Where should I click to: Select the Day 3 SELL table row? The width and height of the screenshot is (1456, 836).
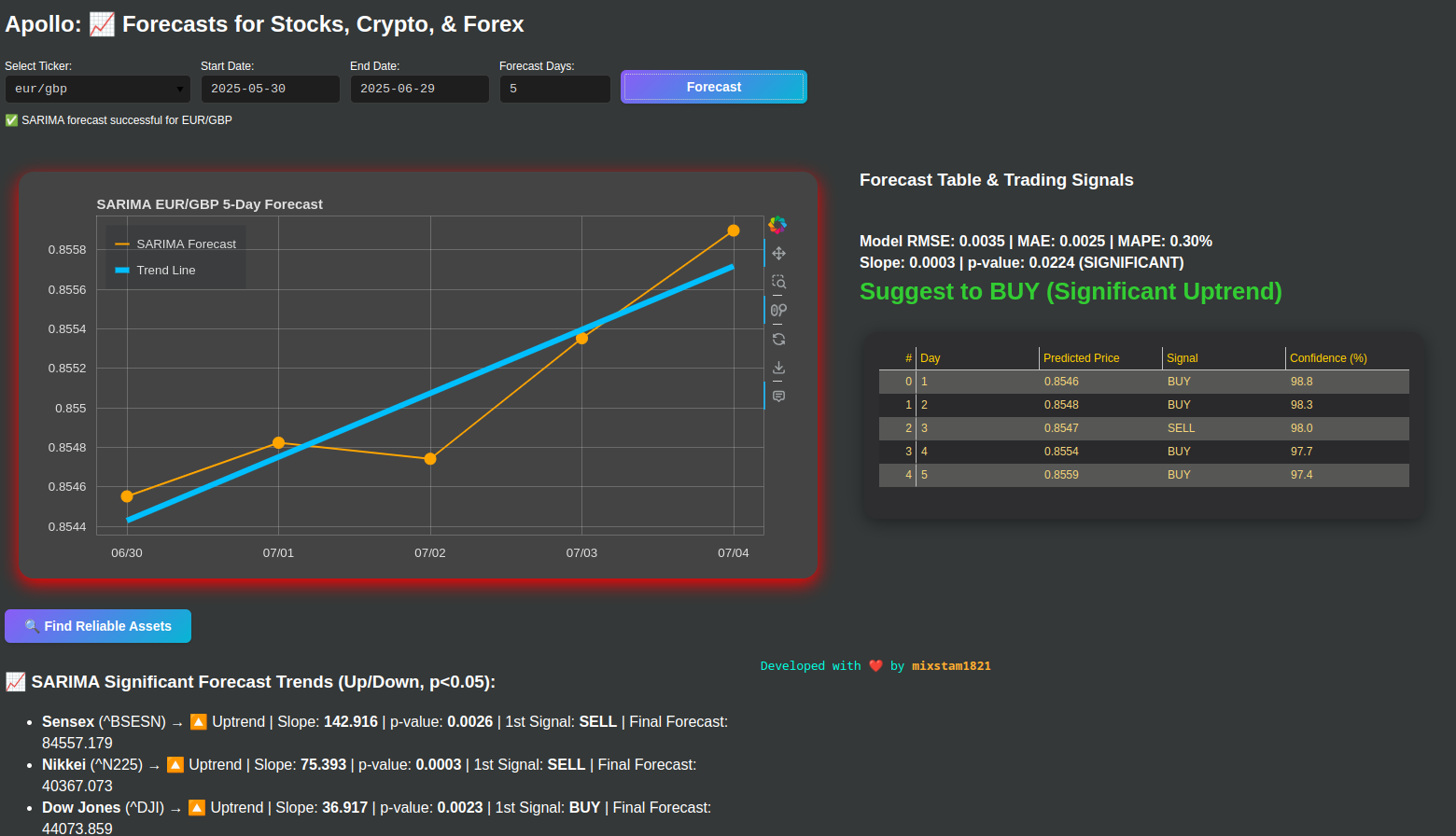click(1143, 428)
